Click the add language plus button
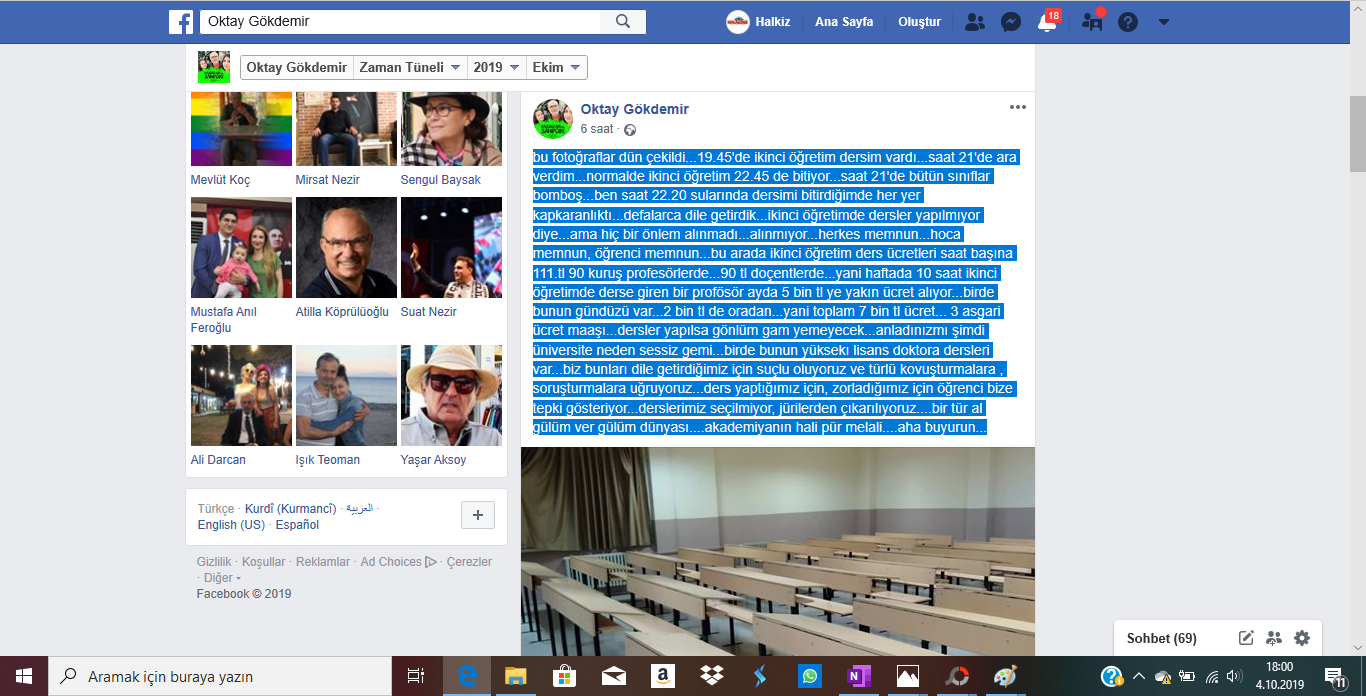The image size is (1366, 696). click(477, 515)
